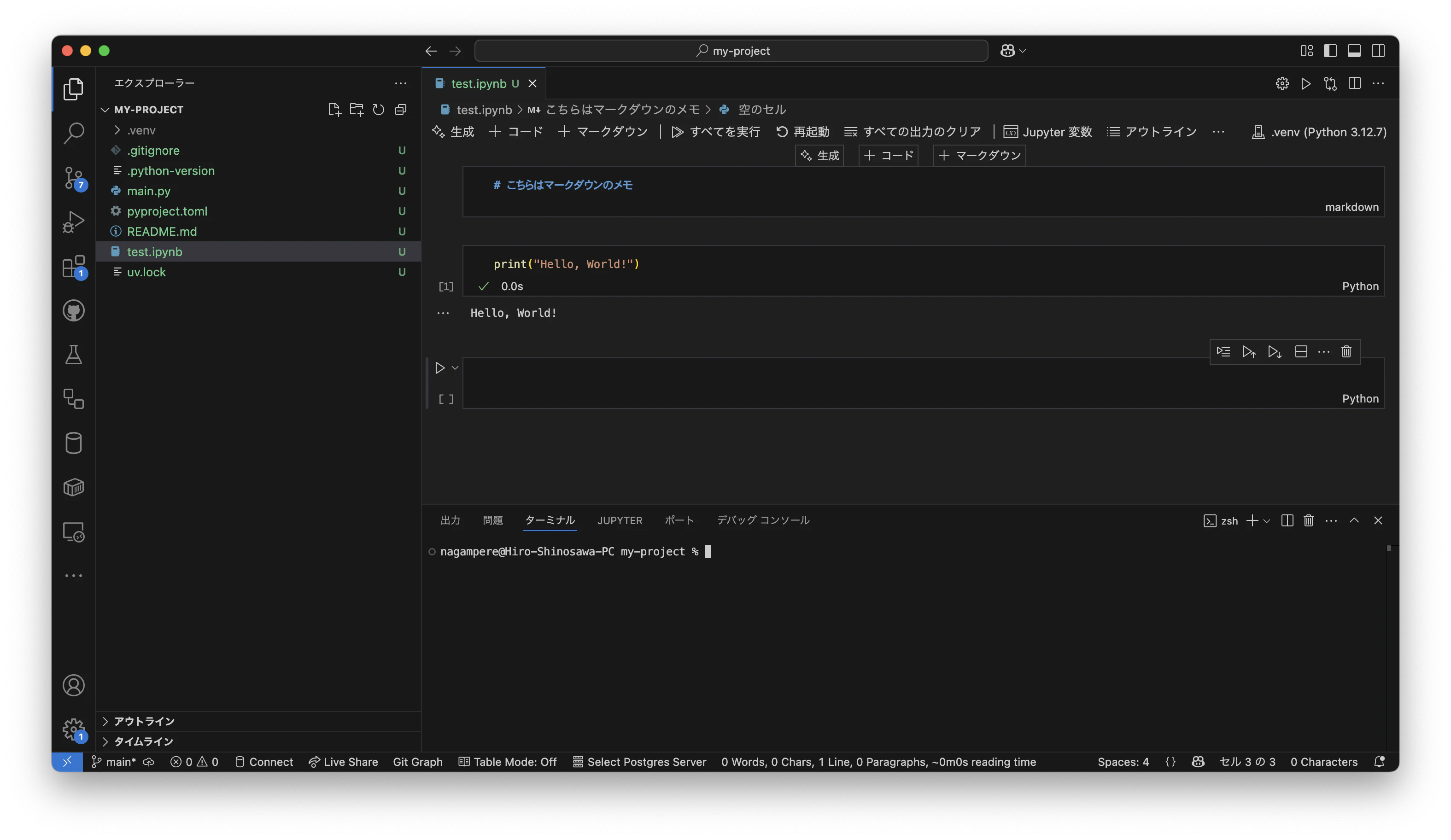Open the Manage gear icon
Screen dimensions: 1451x840
coord(73,729)
